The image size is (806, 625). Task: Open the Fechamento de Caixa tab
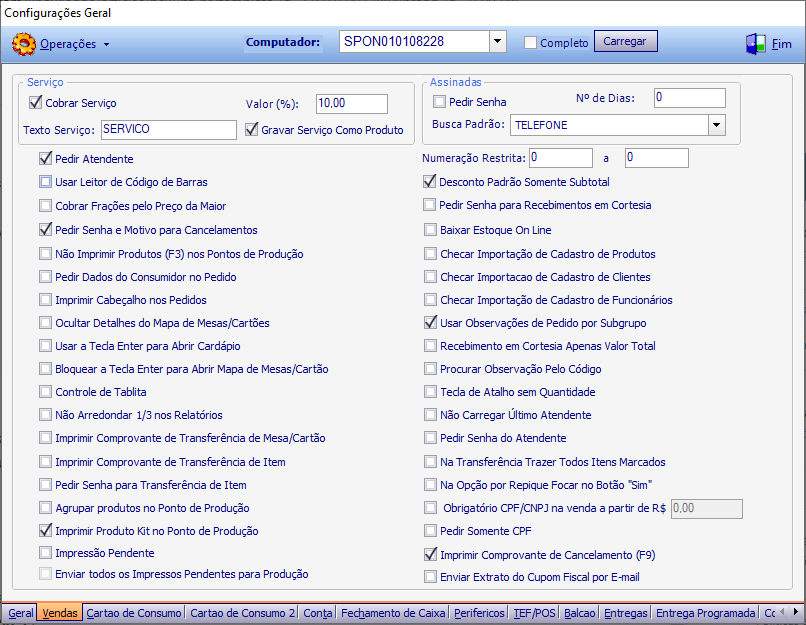[393, 613]
